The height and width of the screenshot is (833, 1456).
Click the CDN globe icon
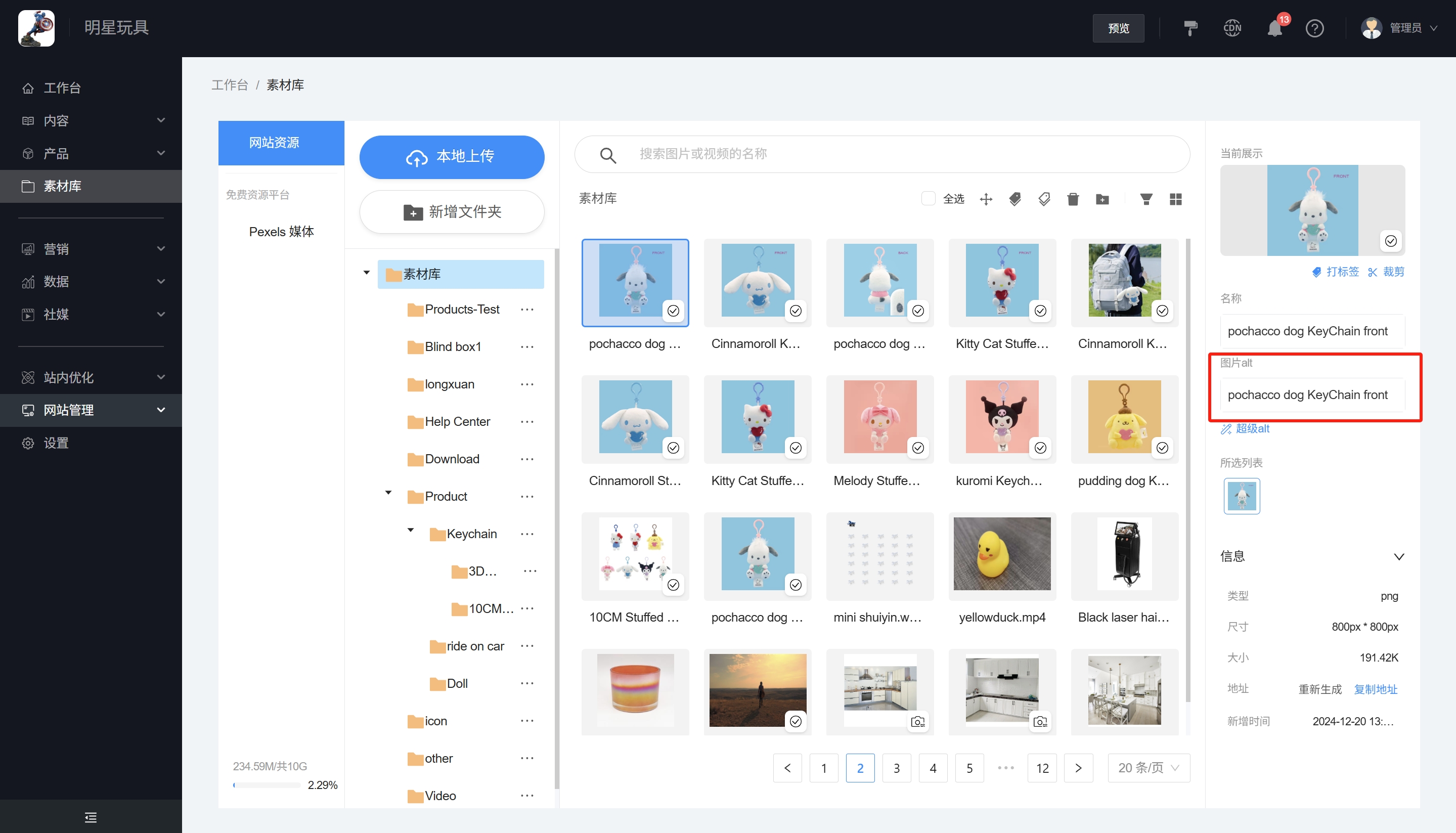1232,28
